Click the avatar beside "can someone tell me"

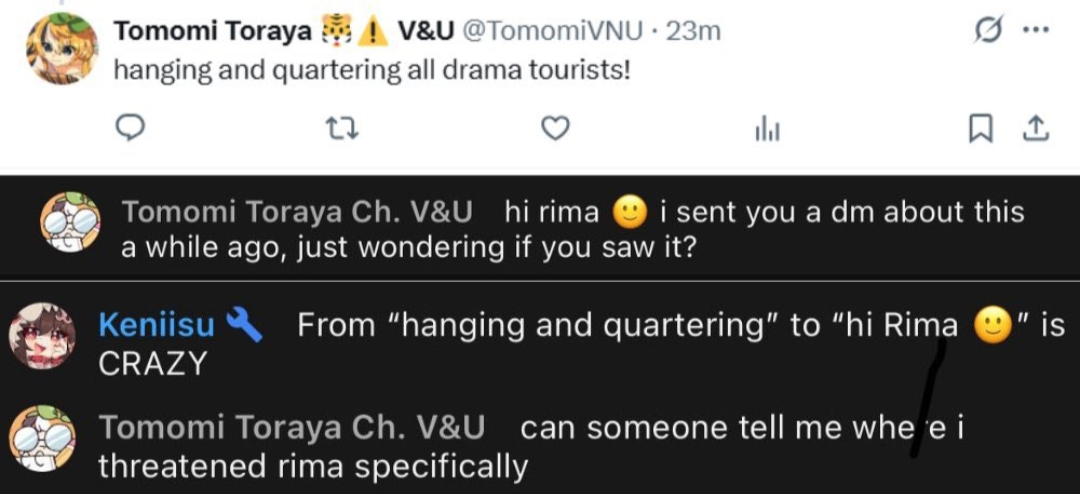point(42,443)
